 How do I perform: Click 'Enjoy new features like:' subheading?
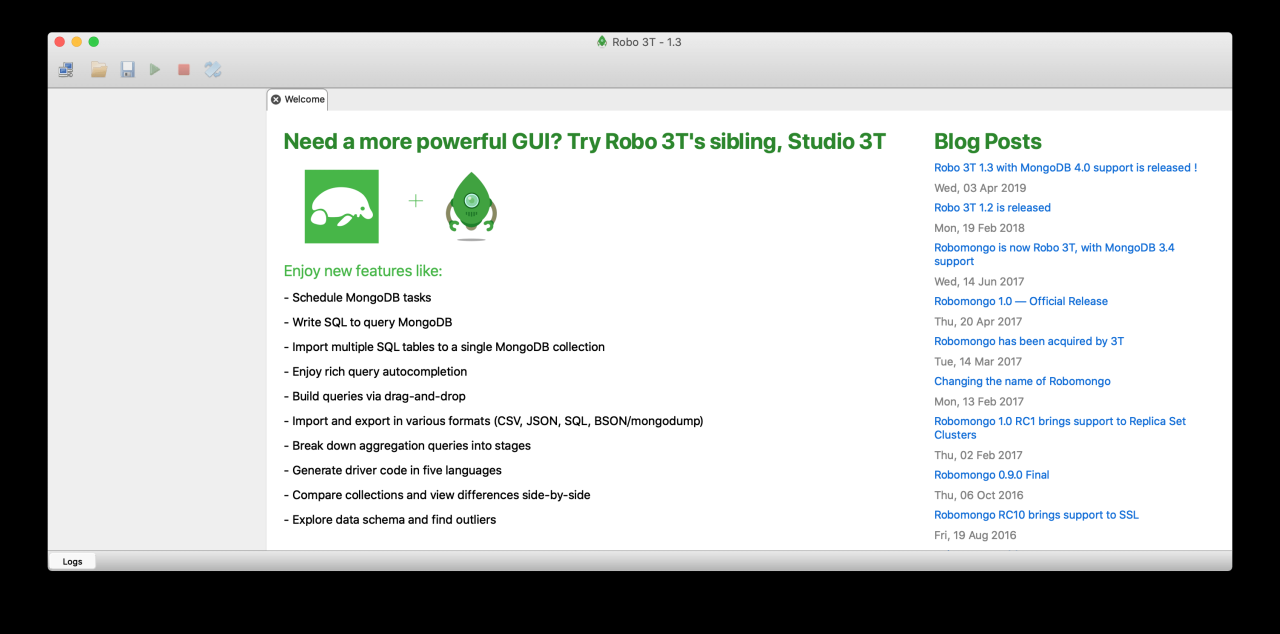tap(363, 271)
